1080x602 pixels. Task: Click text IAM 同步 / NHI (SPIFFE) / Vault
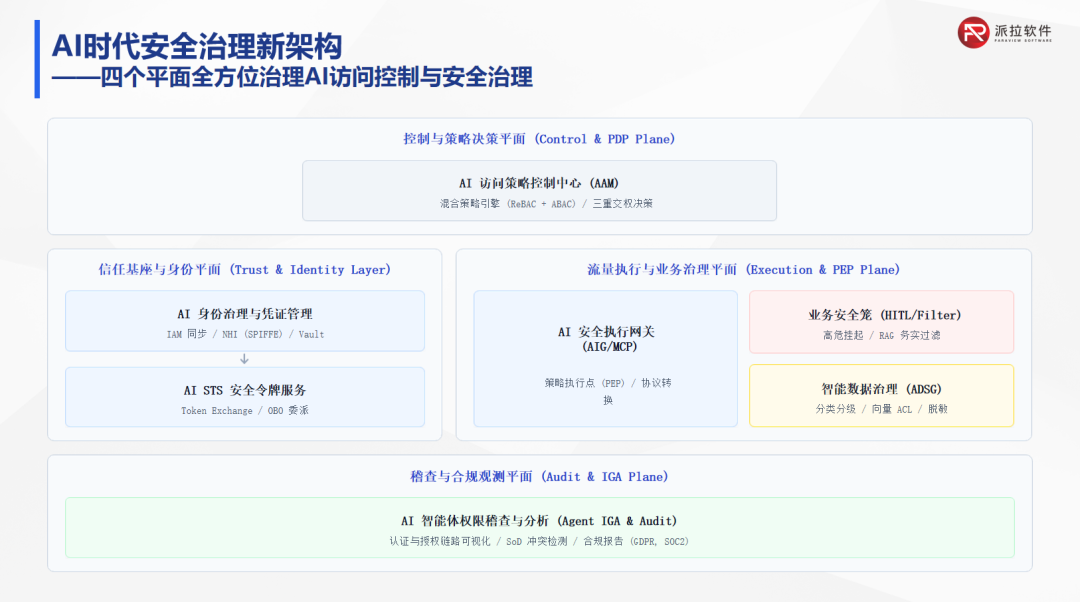click(245, 335)
